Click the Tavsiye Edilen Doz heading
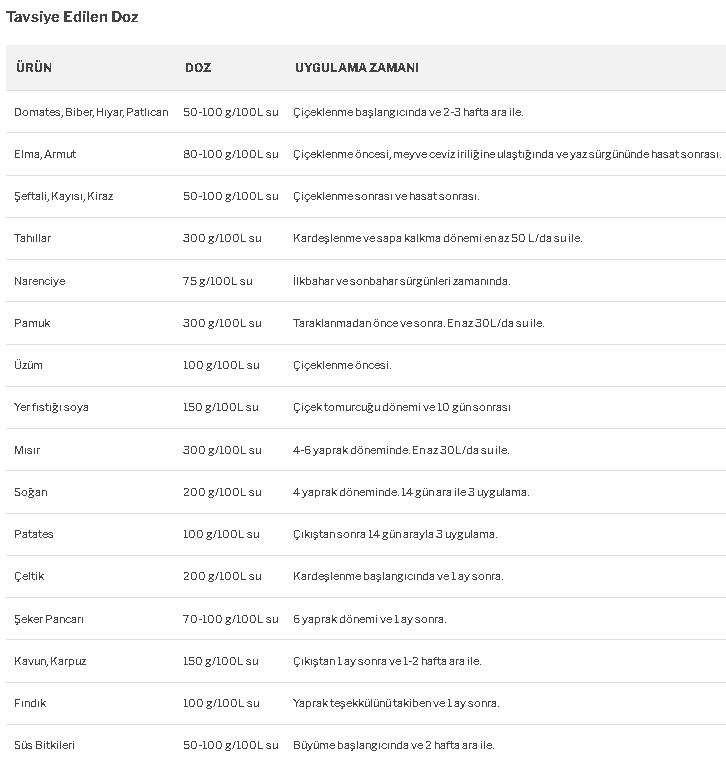This screenshot has height=765, width=726. tap(72, 17)
